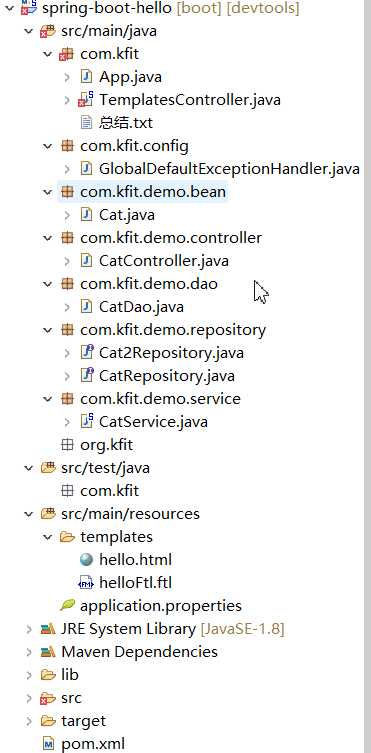This screenshot has width=371, height=753.
Task: Collapse the com.kfit.demo.repository package
Action: pyautogui.click(x=48, y=330)
